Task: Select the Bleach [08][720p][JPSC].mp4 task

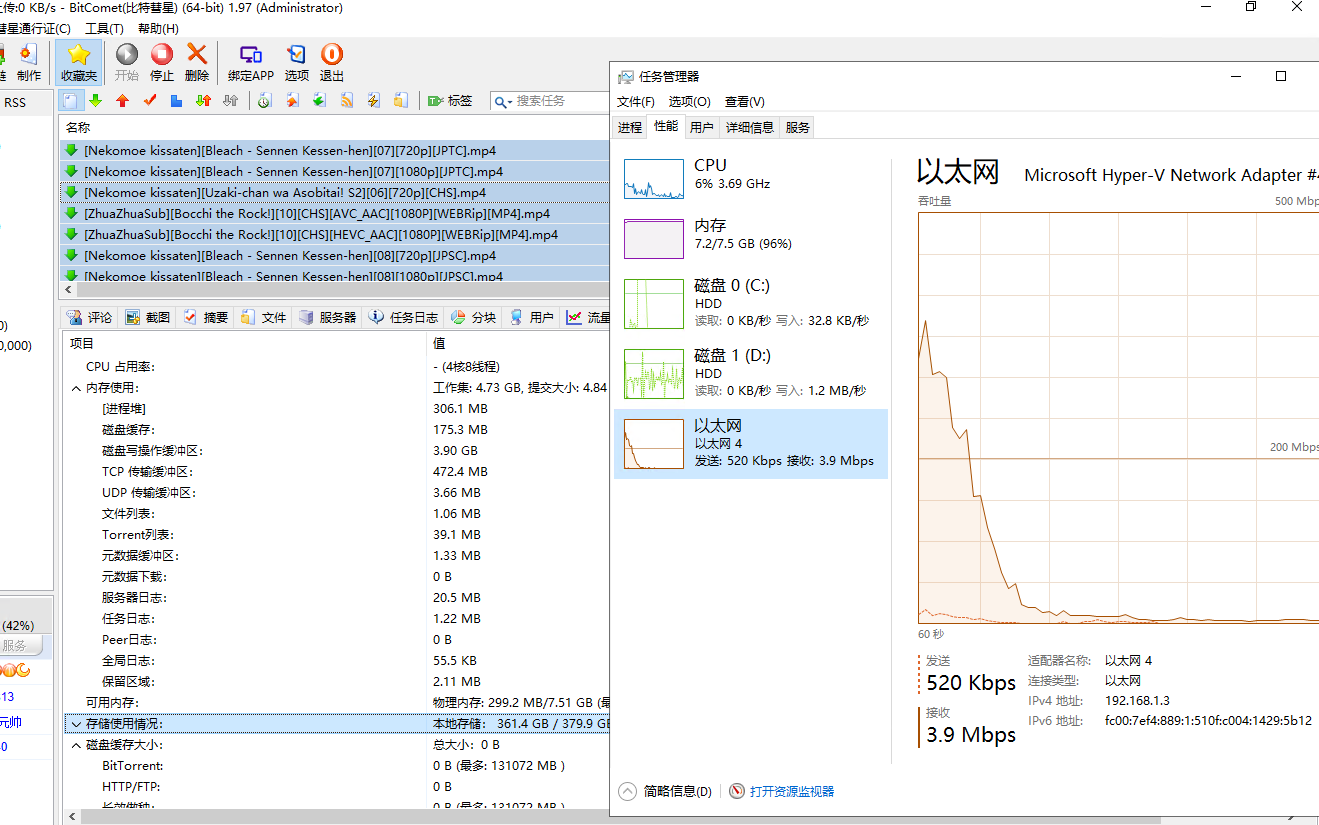Action: 334,255
